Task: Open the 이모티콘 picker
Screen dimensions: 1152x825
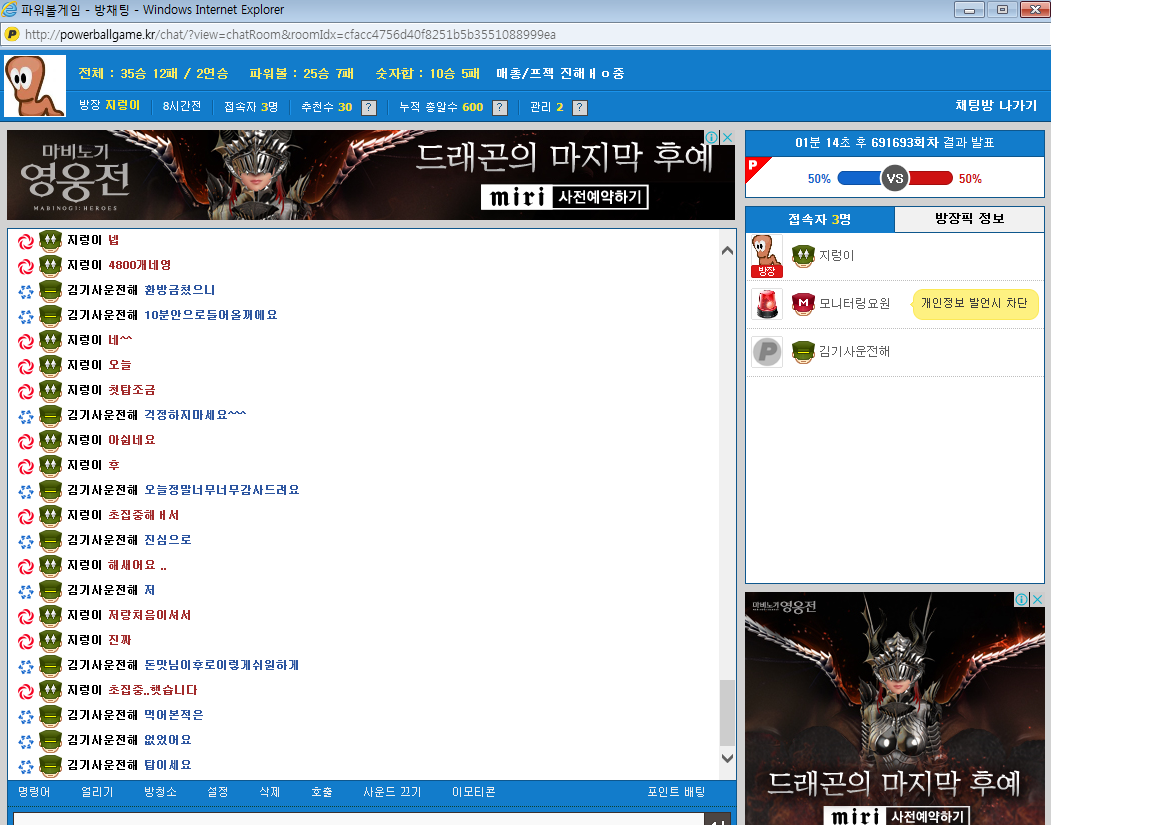Action: tap(474, 792)
